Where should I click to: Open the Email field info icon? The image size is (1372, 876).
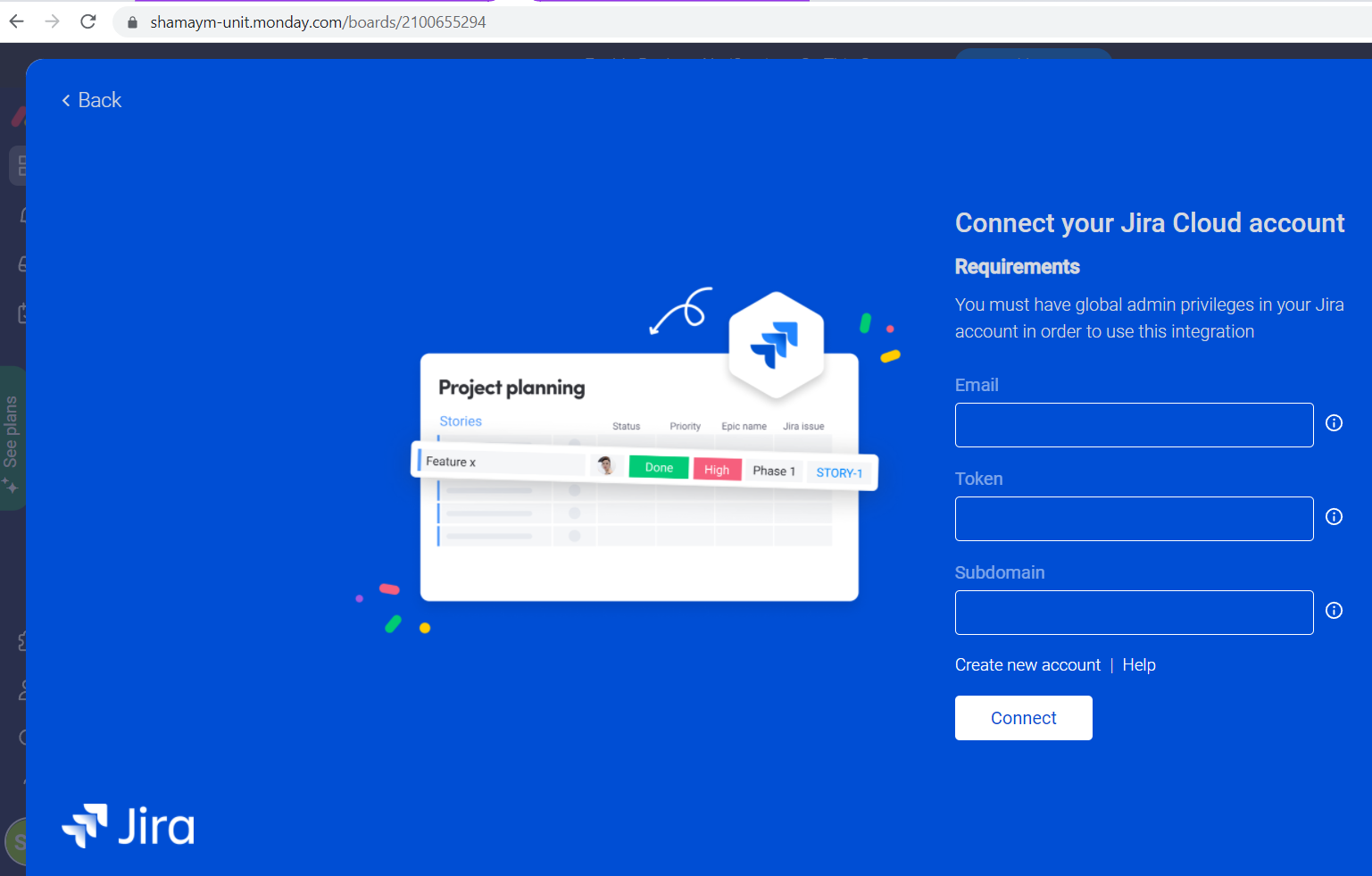point(1334,423)
